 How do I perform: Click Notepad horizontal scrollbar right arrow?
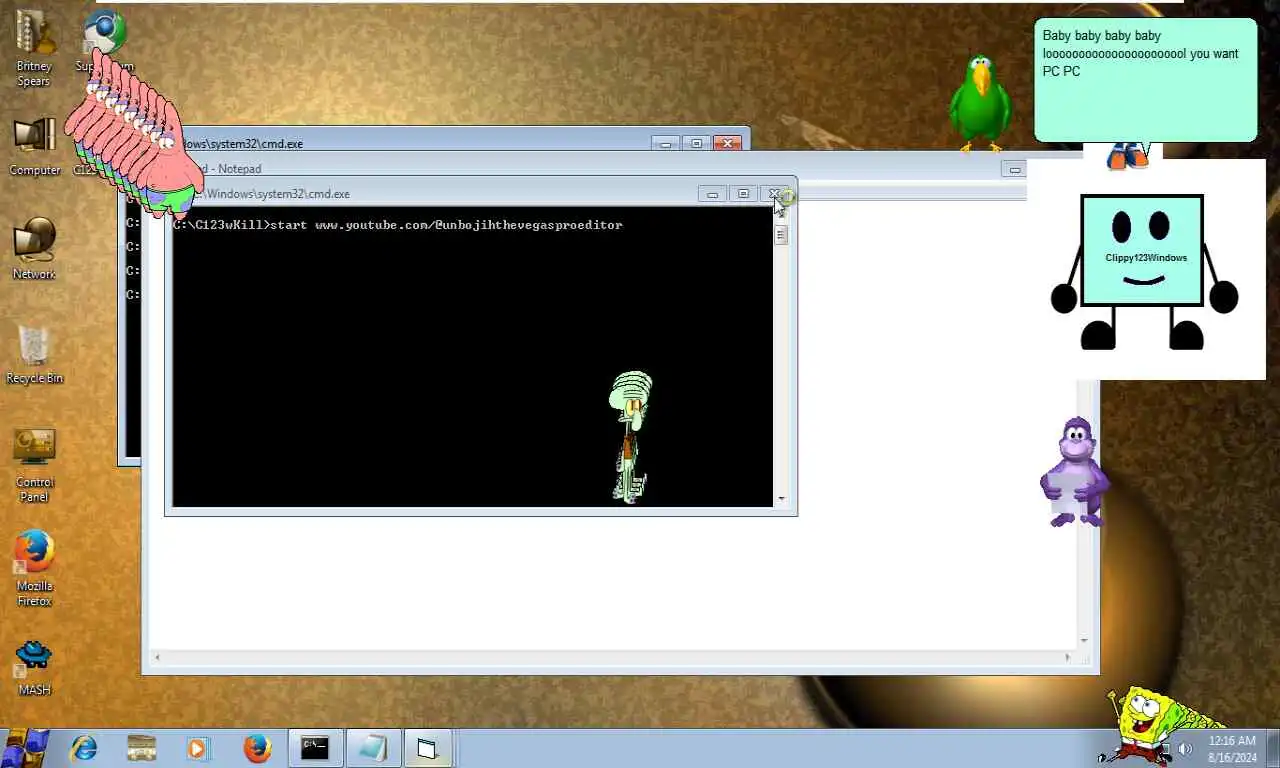[1068, 657]
